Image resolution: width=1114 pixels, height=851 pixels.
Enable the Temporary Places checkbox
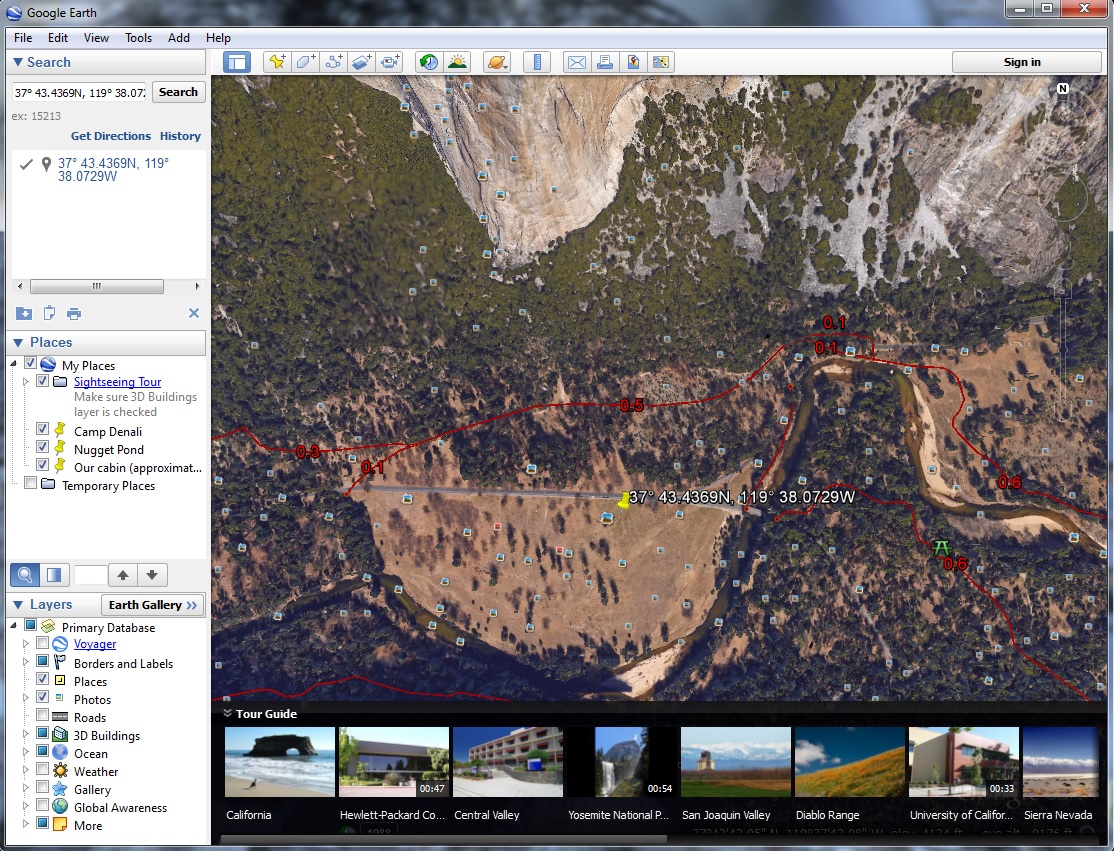pyautogui.click(x=30, y=484)
